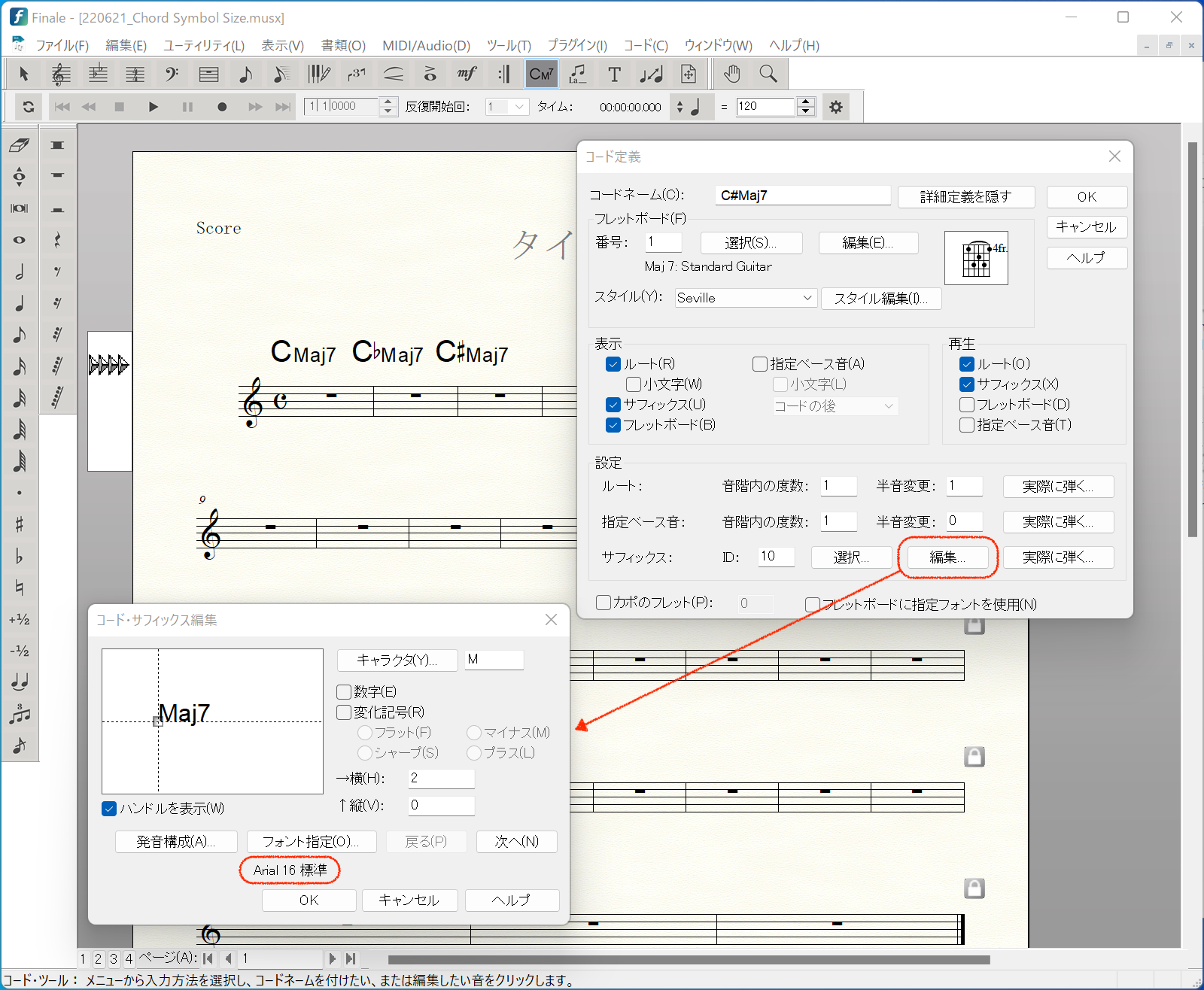Click the サフィックス ID field
The height and width of the screenshot is (990, 1204).
[x=776, y=557]
